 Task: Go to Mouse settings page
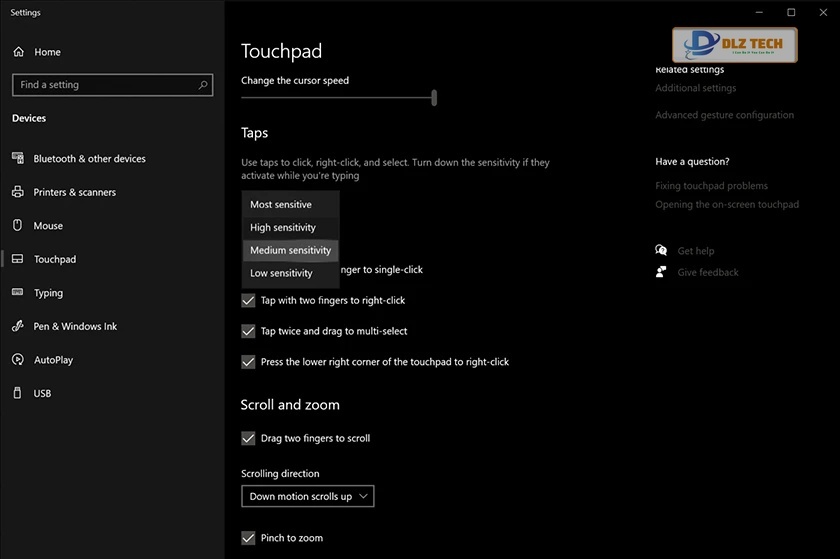tap(48, 226)
